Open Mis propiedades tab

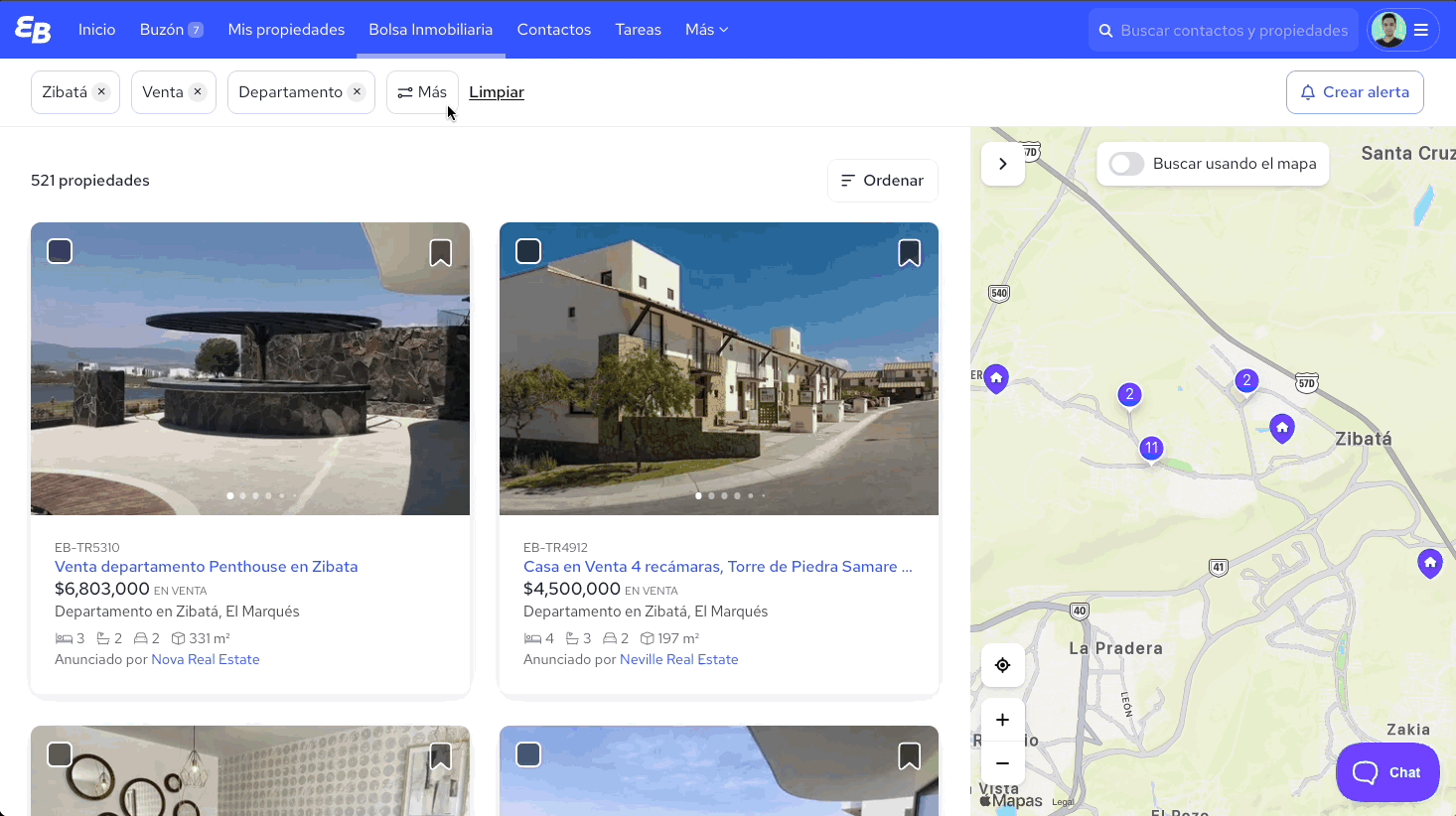point(286,30)
